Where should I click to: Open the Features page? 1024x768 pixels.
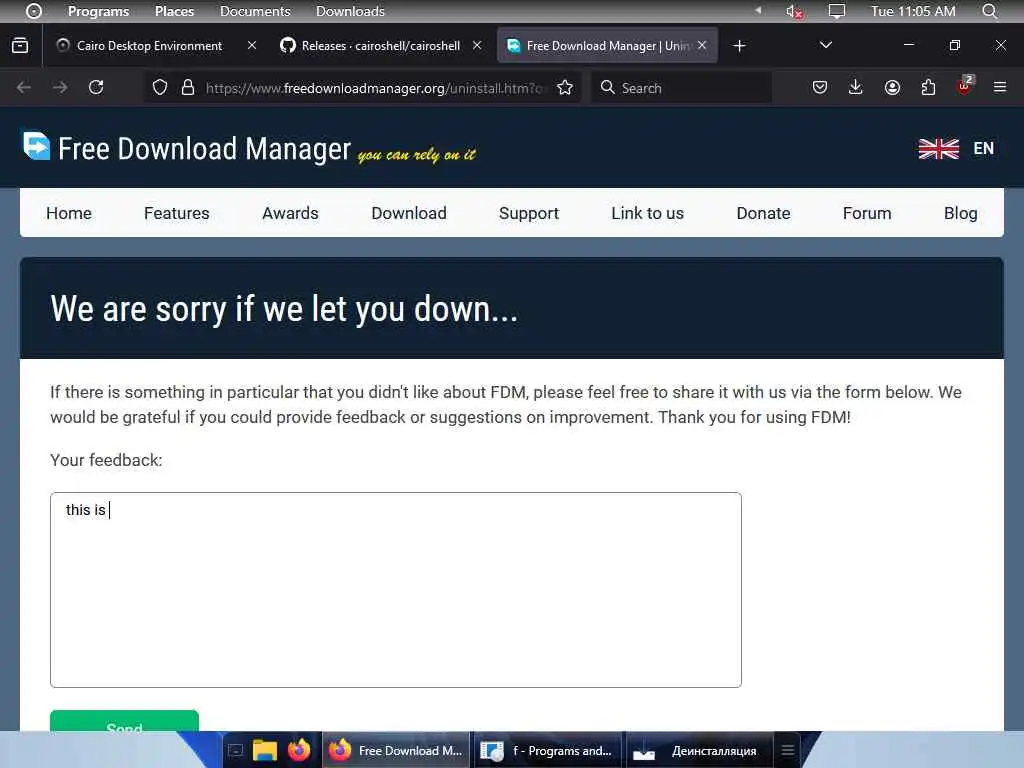(176, 214)
